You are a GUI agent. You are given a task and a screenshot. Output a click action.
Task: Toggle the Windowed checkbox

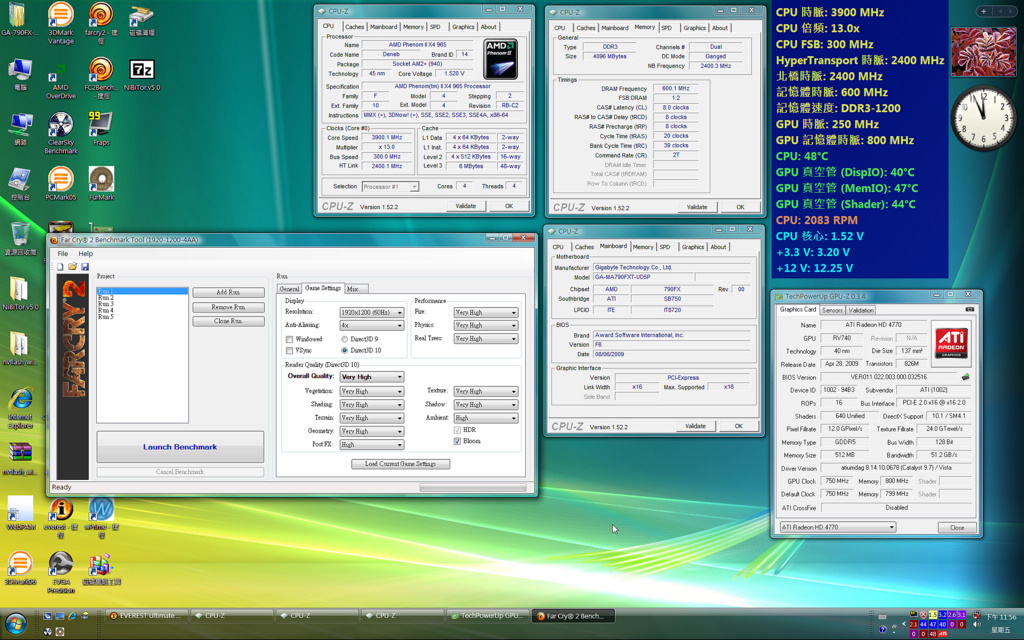[x=289, y=340]
